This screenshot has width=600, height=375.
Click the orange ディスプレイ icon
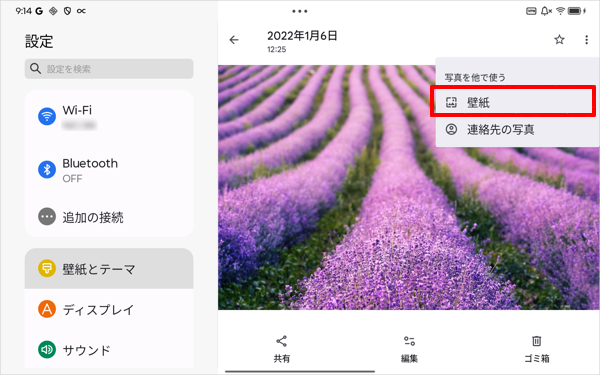pos(47,309)
